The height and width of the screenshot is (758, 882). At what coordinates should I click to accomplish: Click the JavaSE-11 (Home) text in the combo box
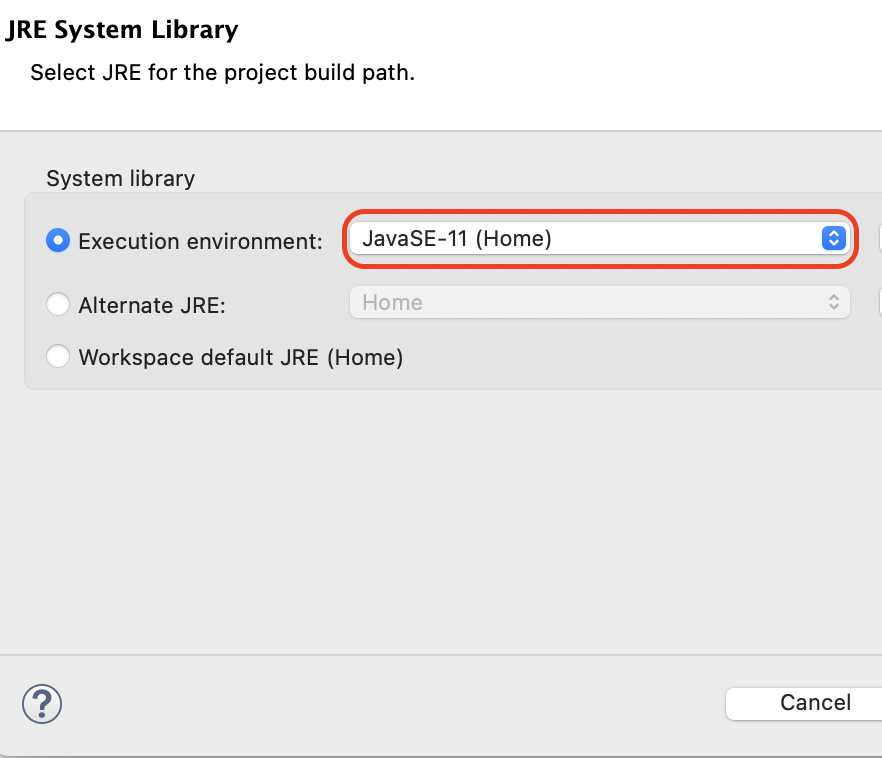click(x=457, y=238)
